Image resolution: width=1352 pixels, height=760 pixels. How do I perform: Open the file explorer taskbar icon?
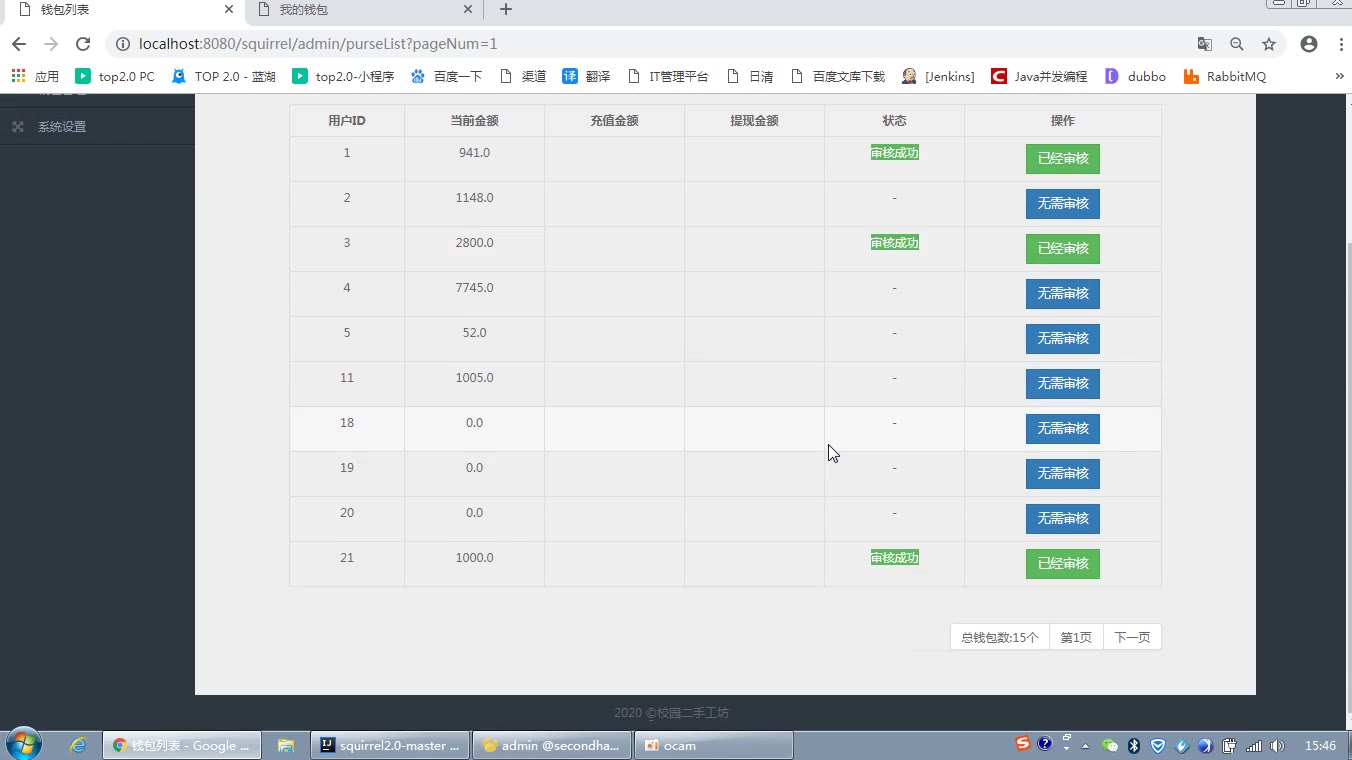click(x=285, y=745)
